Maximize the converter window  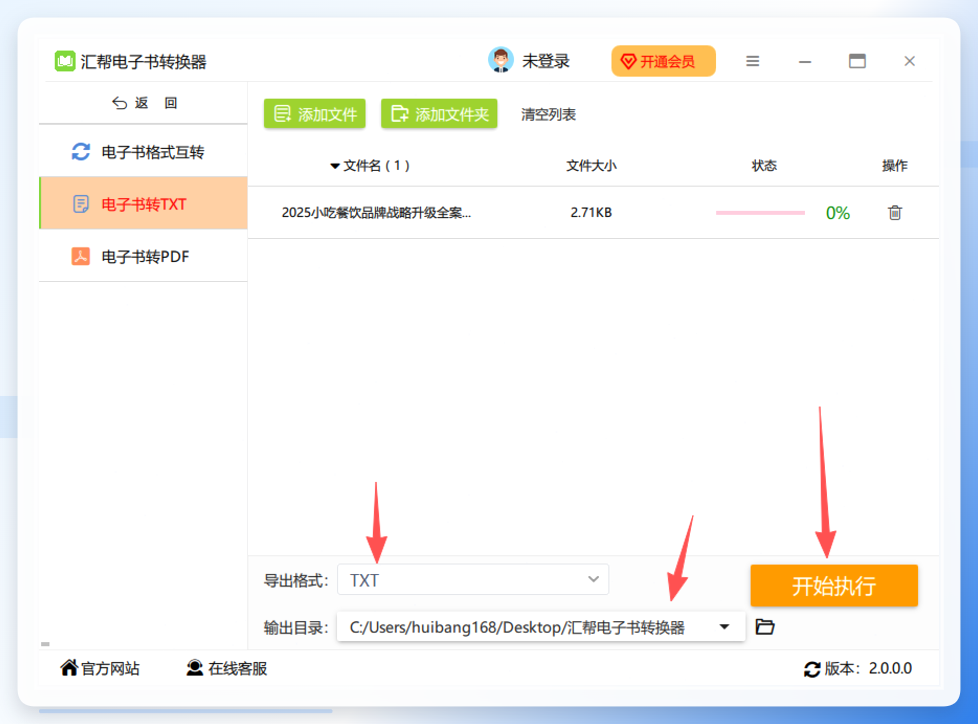pyautogui.click(x=857, y=61)
